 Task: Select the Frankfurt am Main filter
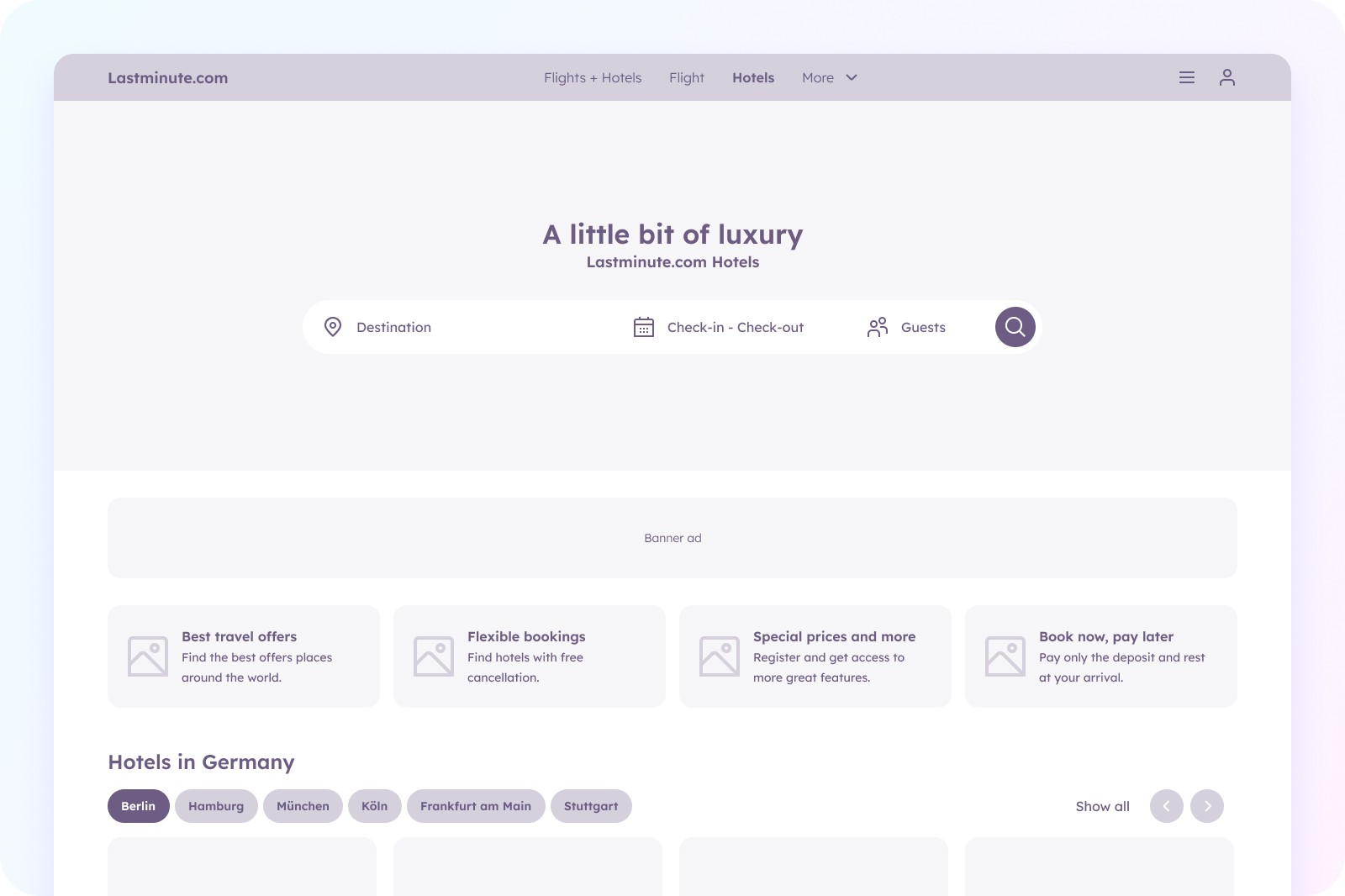click(476, 806)
